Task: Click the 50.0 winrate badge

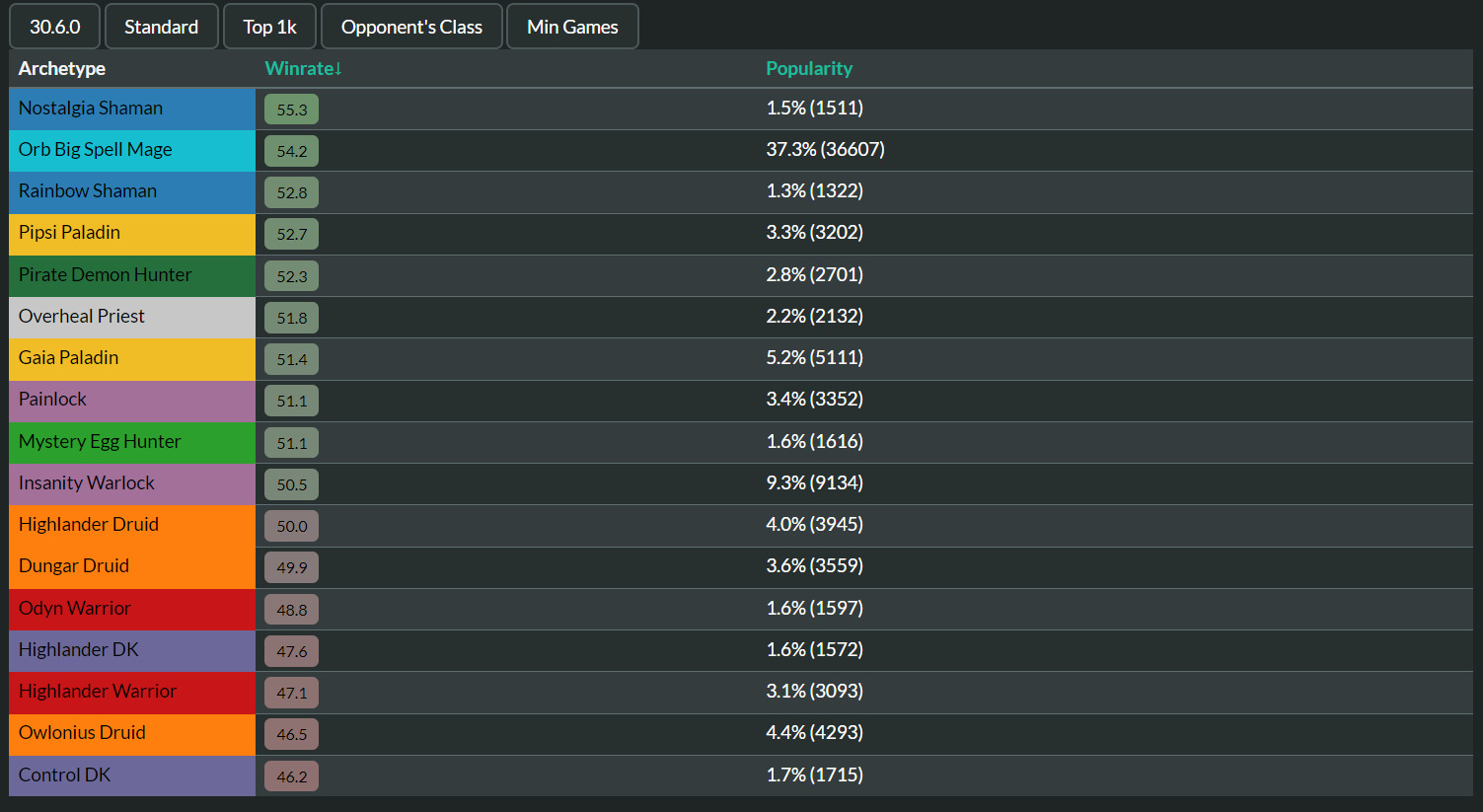Action: (291, 526)
